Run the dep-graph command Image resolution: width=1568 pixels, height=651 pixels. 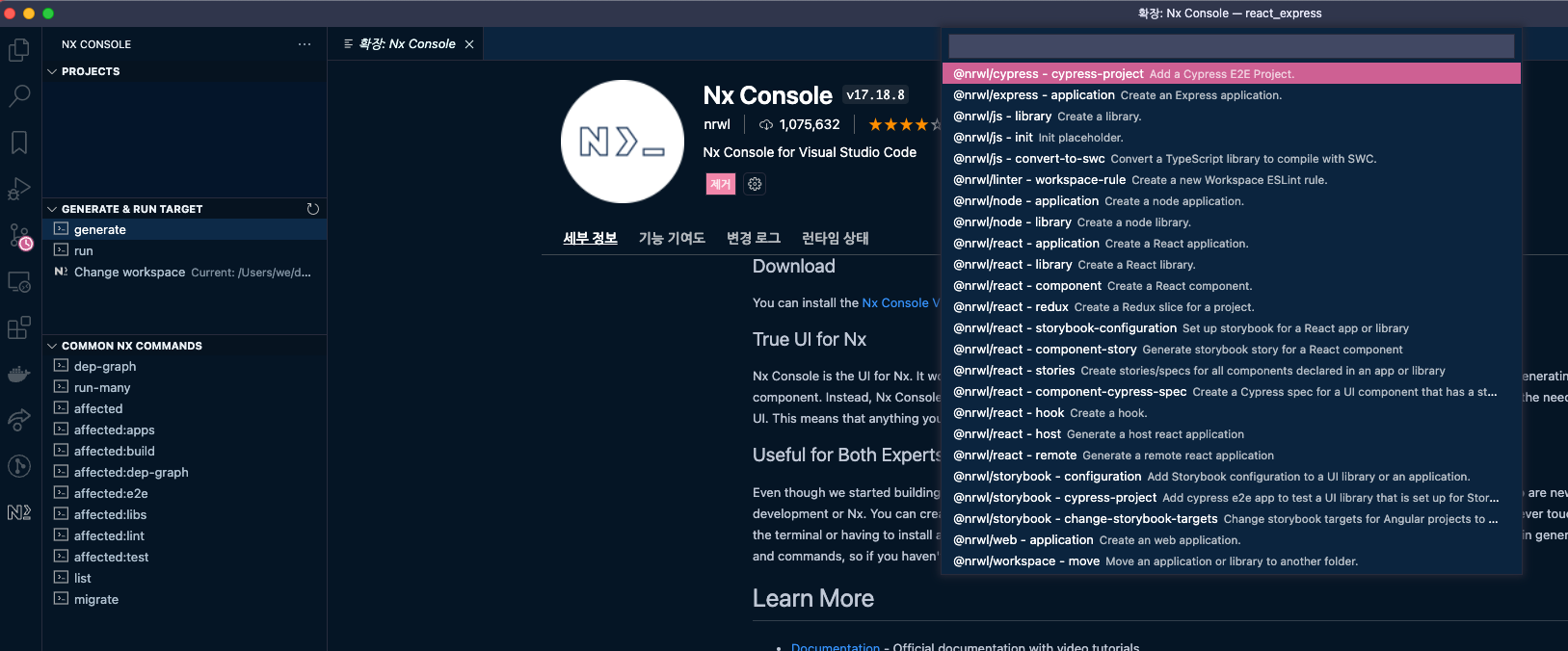185,366
